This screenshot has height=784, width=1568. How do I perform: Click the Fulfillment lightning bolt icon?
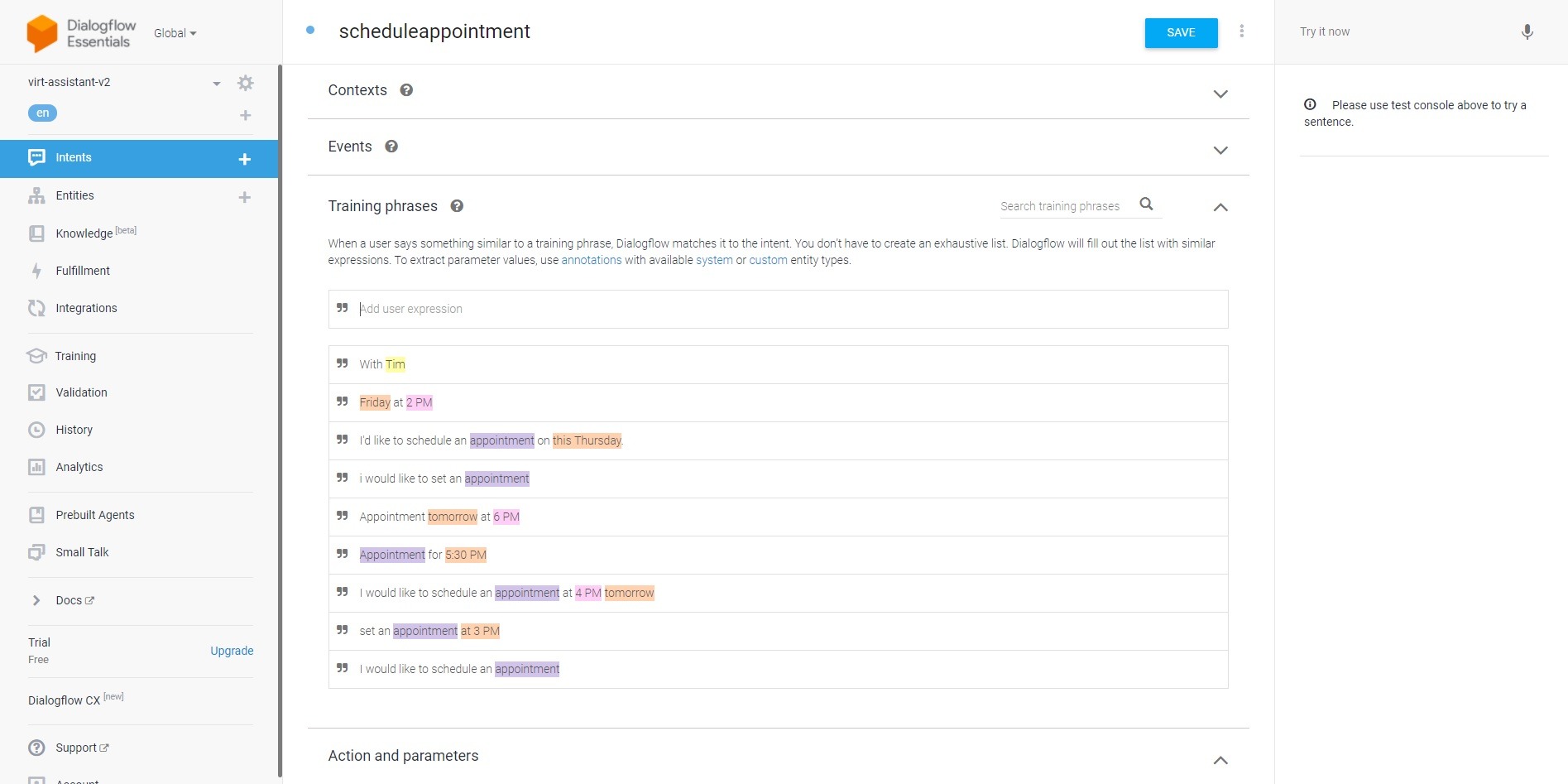[x=36, y=271]
